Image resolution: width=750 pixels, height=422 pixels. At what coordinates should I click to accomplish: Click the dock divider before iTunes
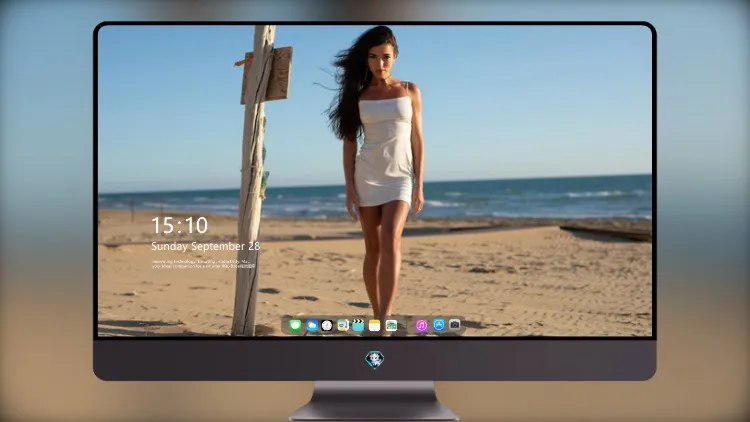click(x=407, y=325)
